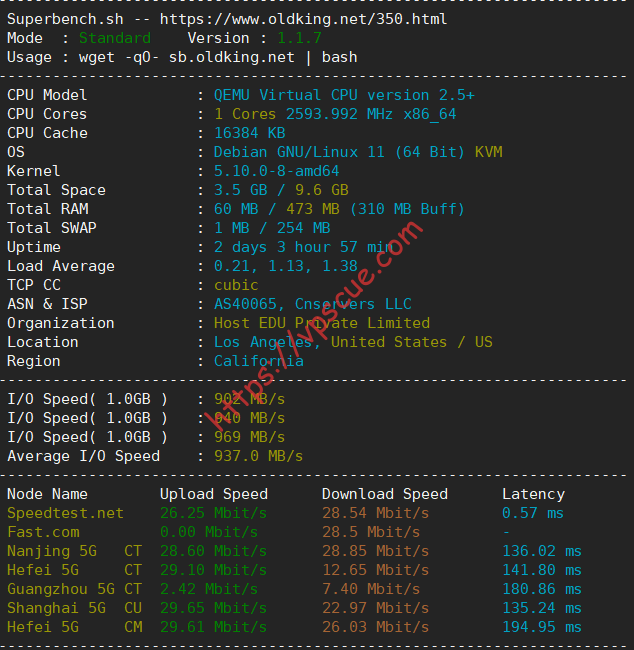
Task: Click the Download Speed column header
Action: click(x=385, y=494)
